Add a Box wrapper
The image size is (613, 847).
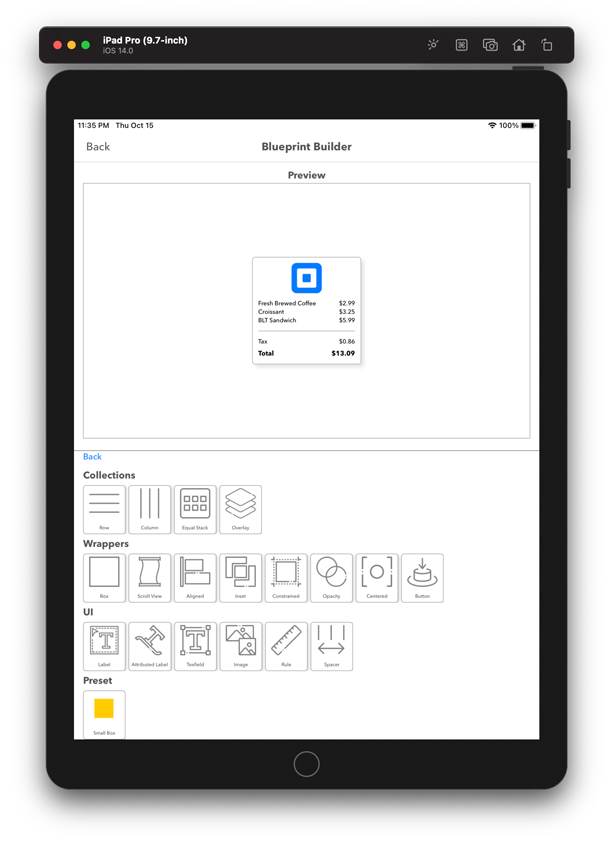click(104, 578)
